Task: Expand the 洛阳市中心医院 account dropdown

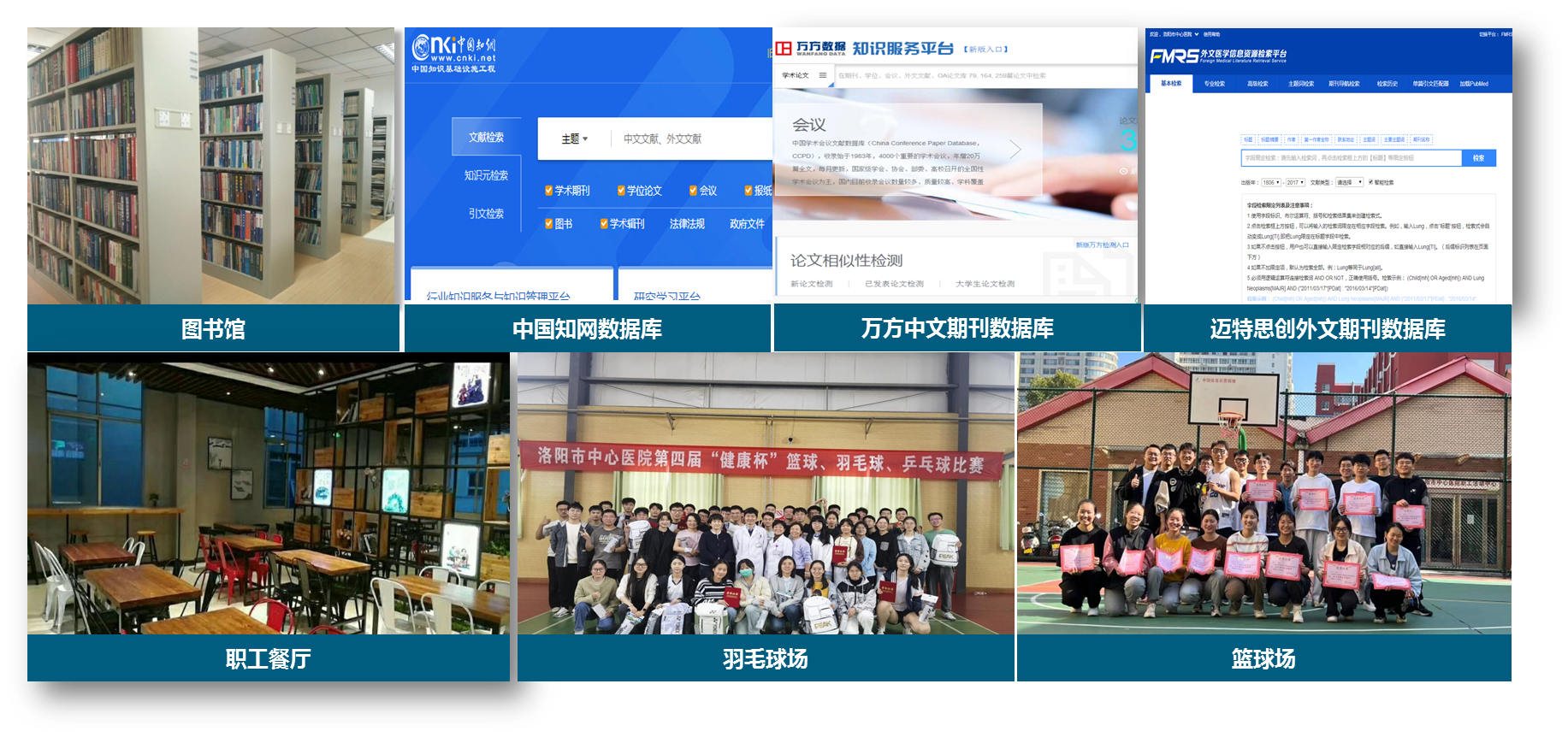Action: point(1197,34)
